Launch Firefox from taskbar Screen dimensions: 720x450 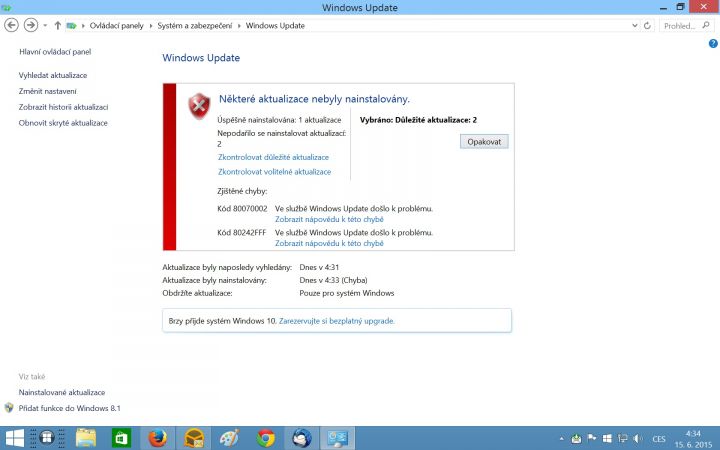(x=158, y=438)
